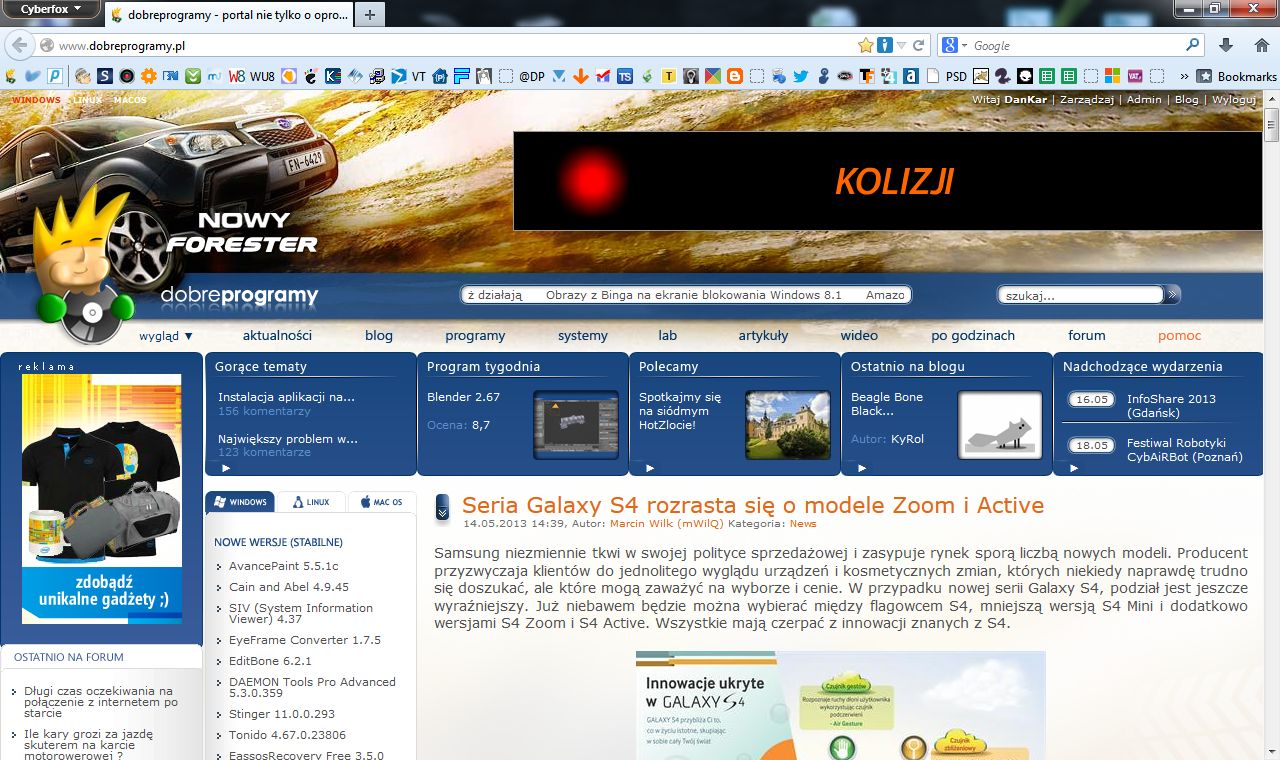Open DAEMON Tools Pro Advanced 5.3.0.359 link
Screen dimensions: 1280x760
tap(312, 687)
